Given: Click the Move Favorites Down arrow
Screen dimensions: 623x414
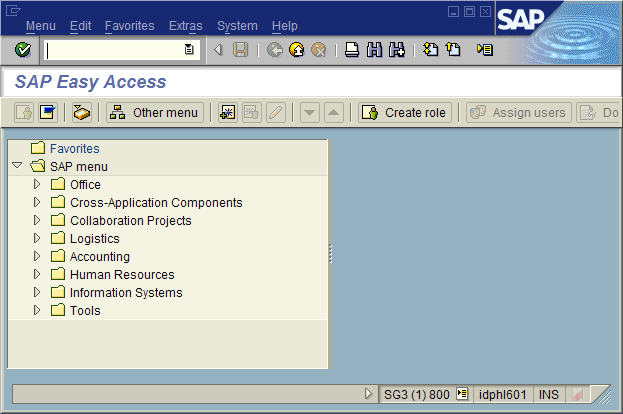Looking at the screenshot, I should (x=310, y=113).
